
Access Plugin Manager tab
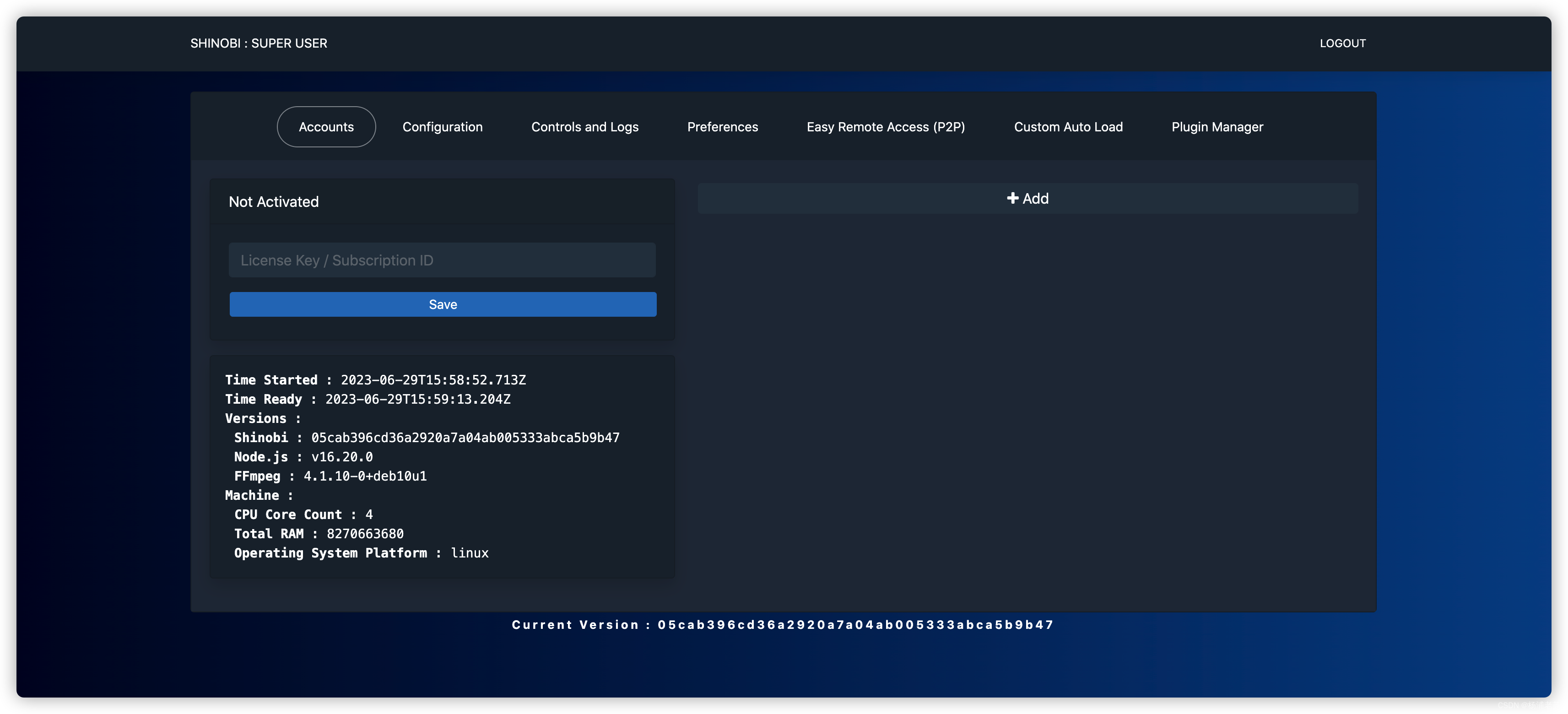1218,126
